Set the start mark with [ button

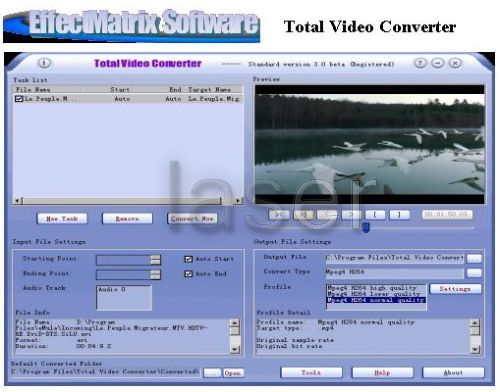tap(375, 215)
